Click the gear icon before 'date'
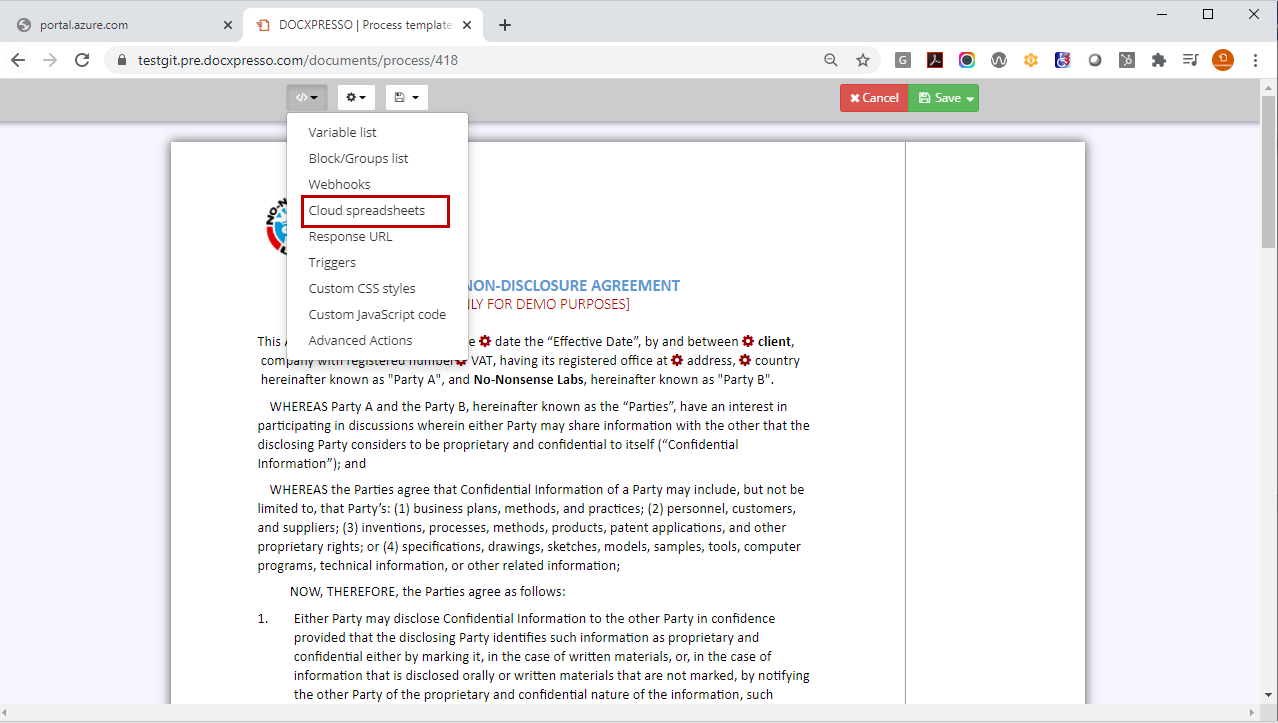The height and width of the screenshot is (723, 1278). [485, 341]
